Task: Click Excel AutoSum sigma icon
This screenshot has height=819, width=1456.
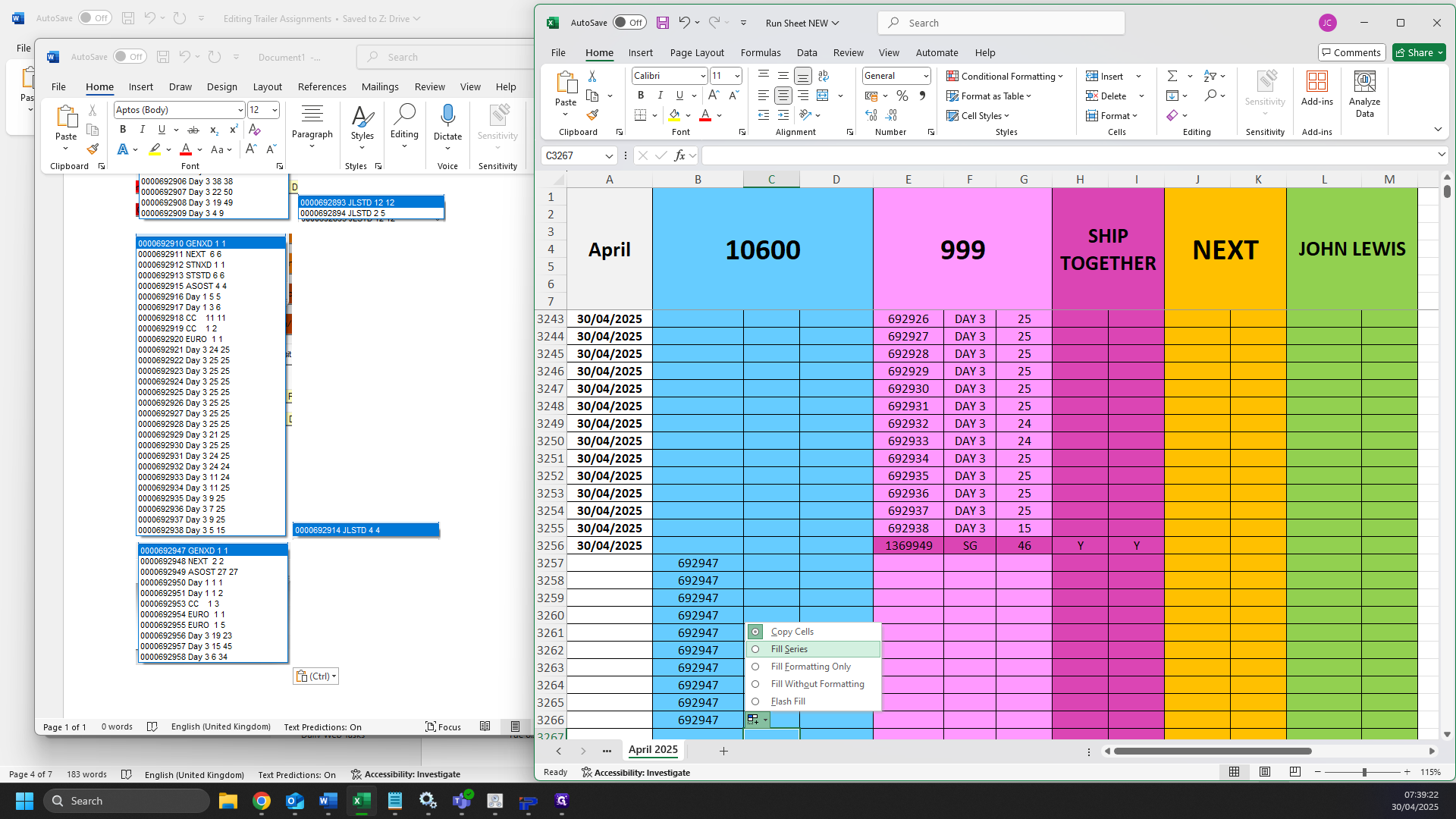Action: pos(1172,76)
